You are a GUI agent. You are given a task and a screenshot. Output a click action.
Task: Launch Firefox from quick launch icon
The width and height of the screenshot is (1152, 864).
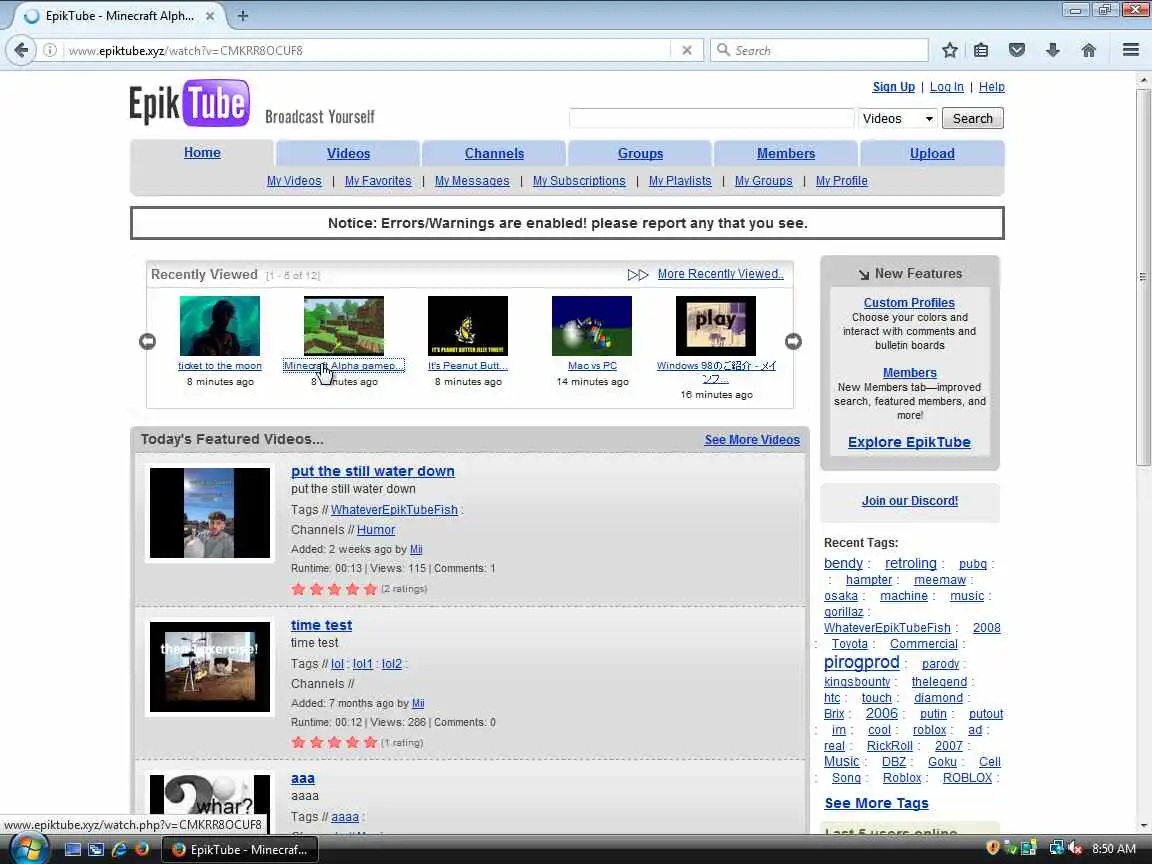pos(142,849)
